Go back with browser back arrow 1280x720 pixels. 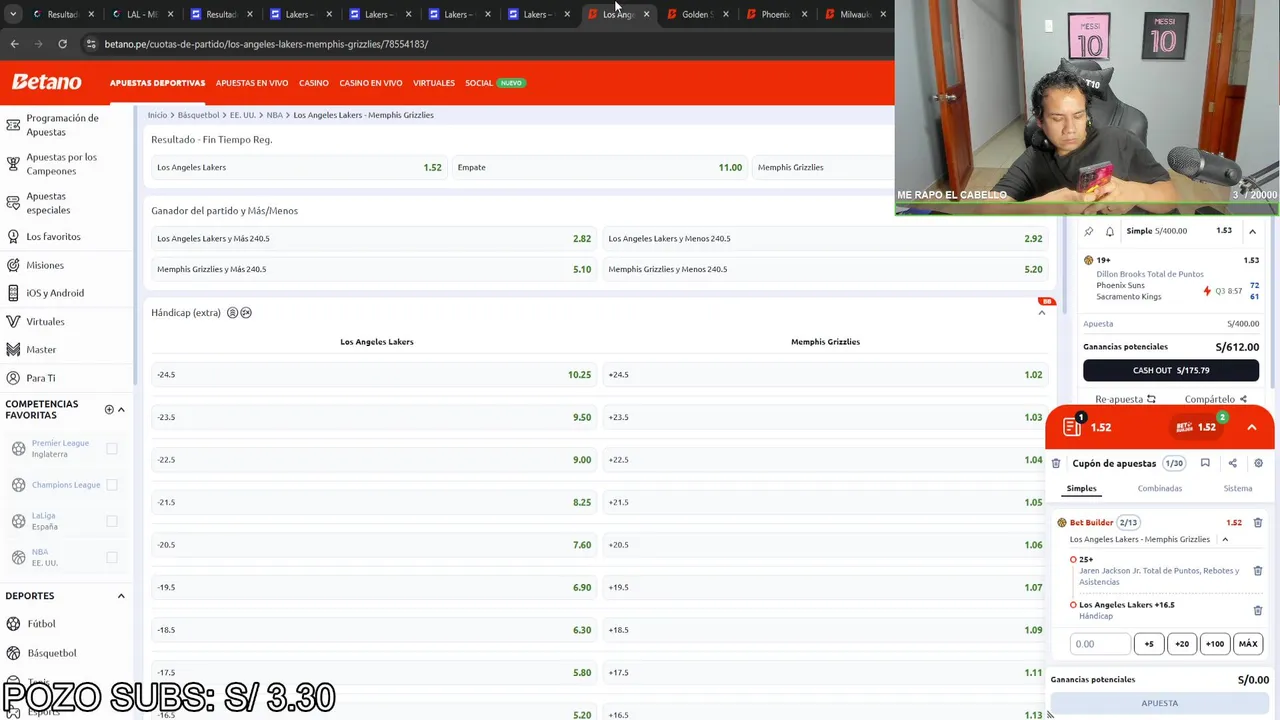14,44
